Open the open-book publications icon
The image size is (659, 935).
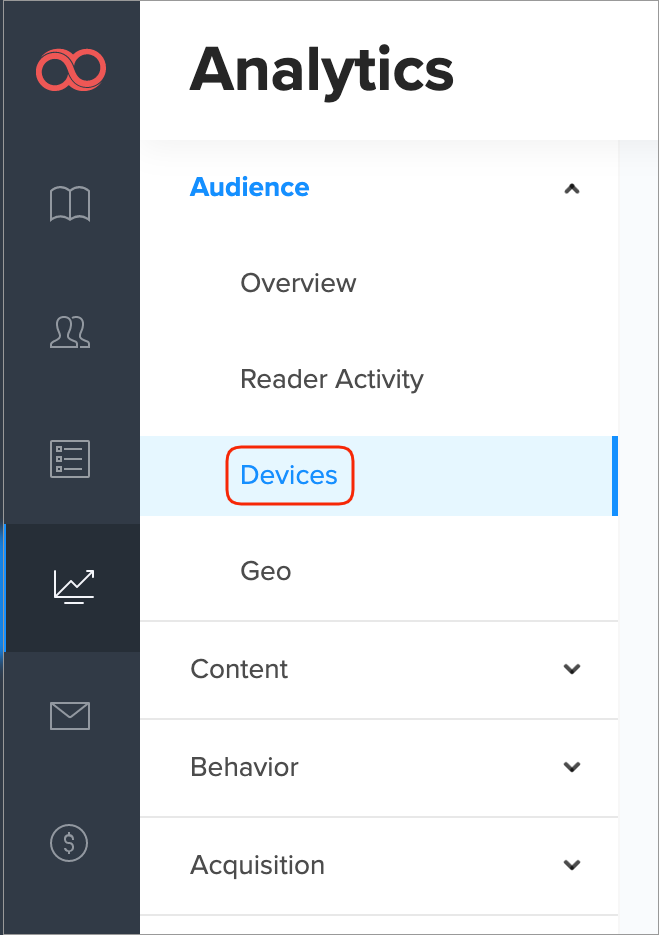coord(70,204)
